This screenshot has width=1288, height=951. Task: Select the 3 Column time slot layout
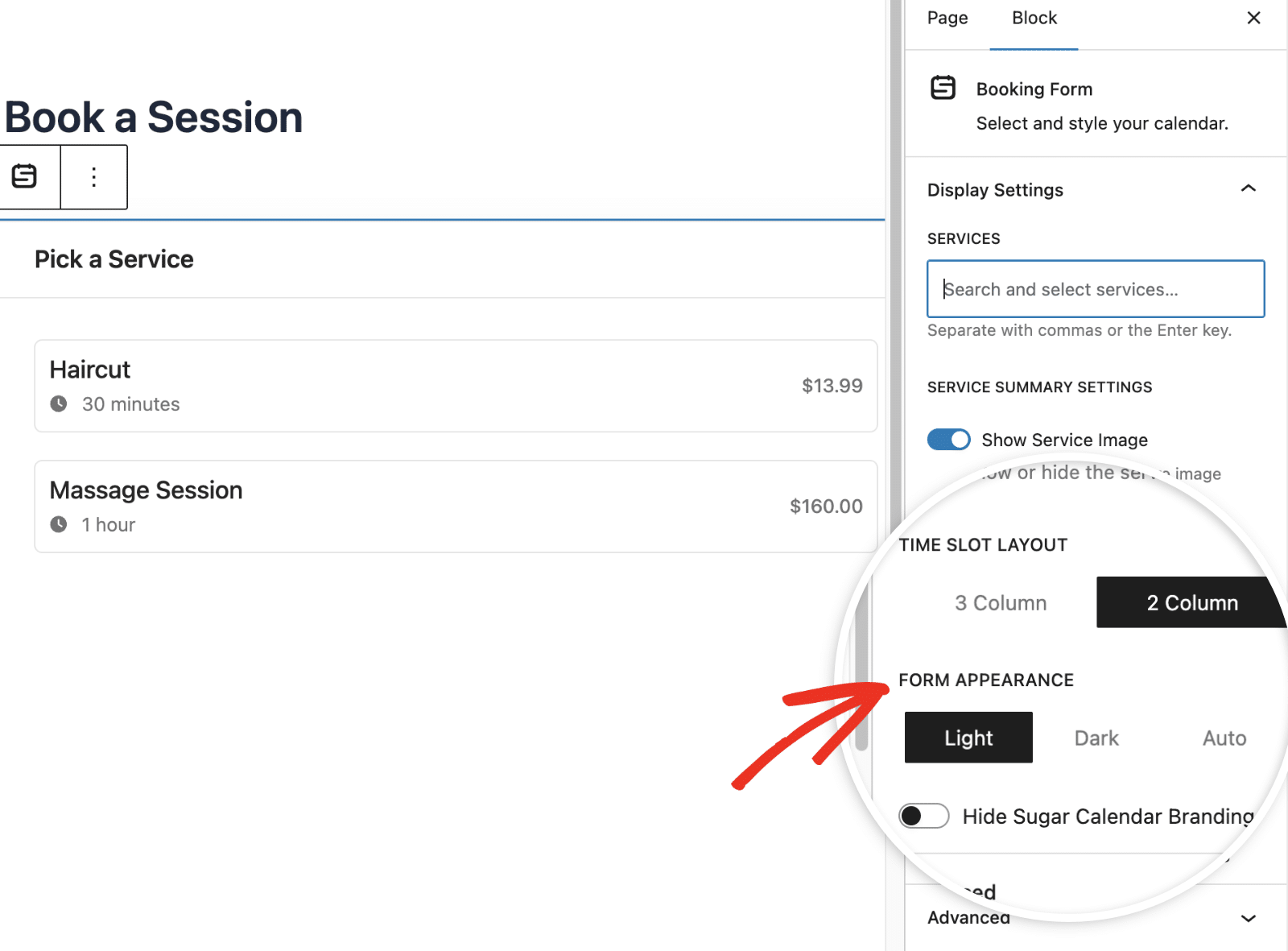pos(1000,602)
